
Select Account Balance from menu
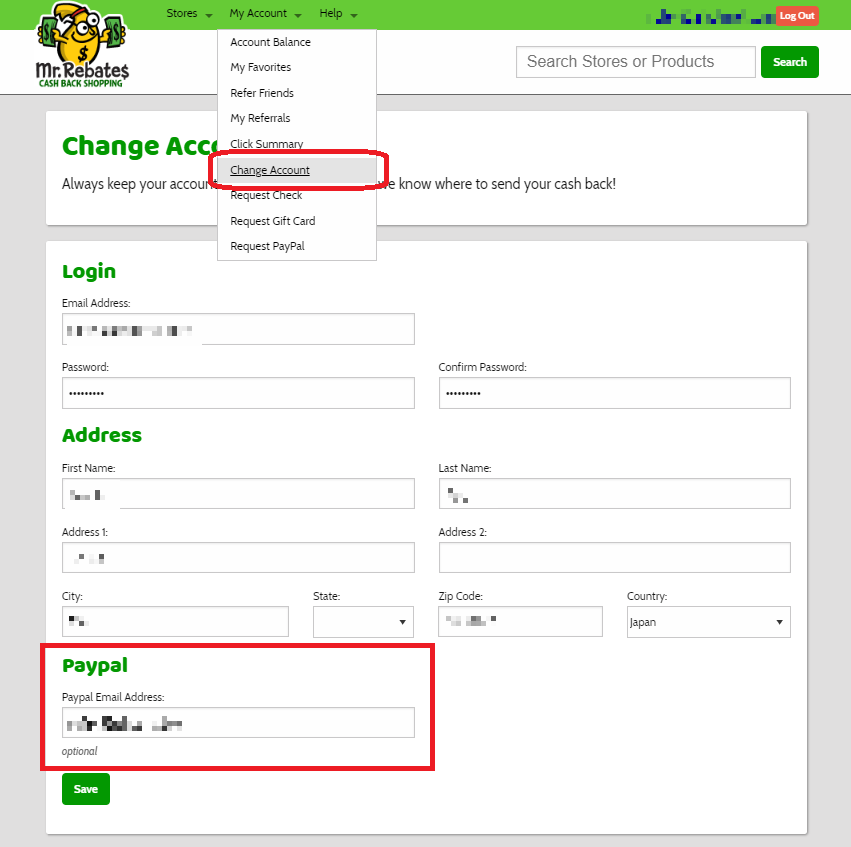coord(270,42)
